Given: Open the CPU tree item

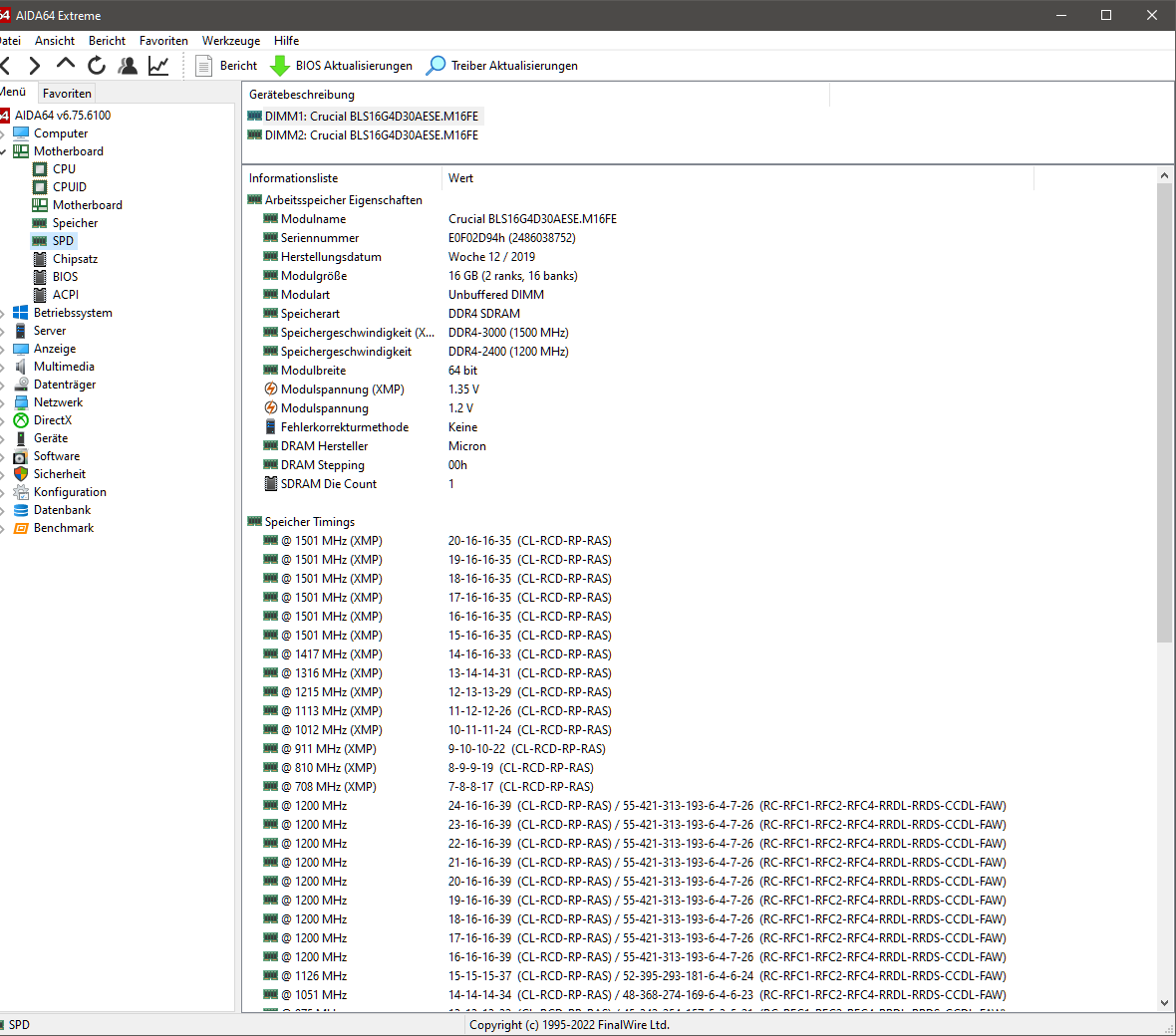Looking at the screenshot, I should tap(64, 169).
